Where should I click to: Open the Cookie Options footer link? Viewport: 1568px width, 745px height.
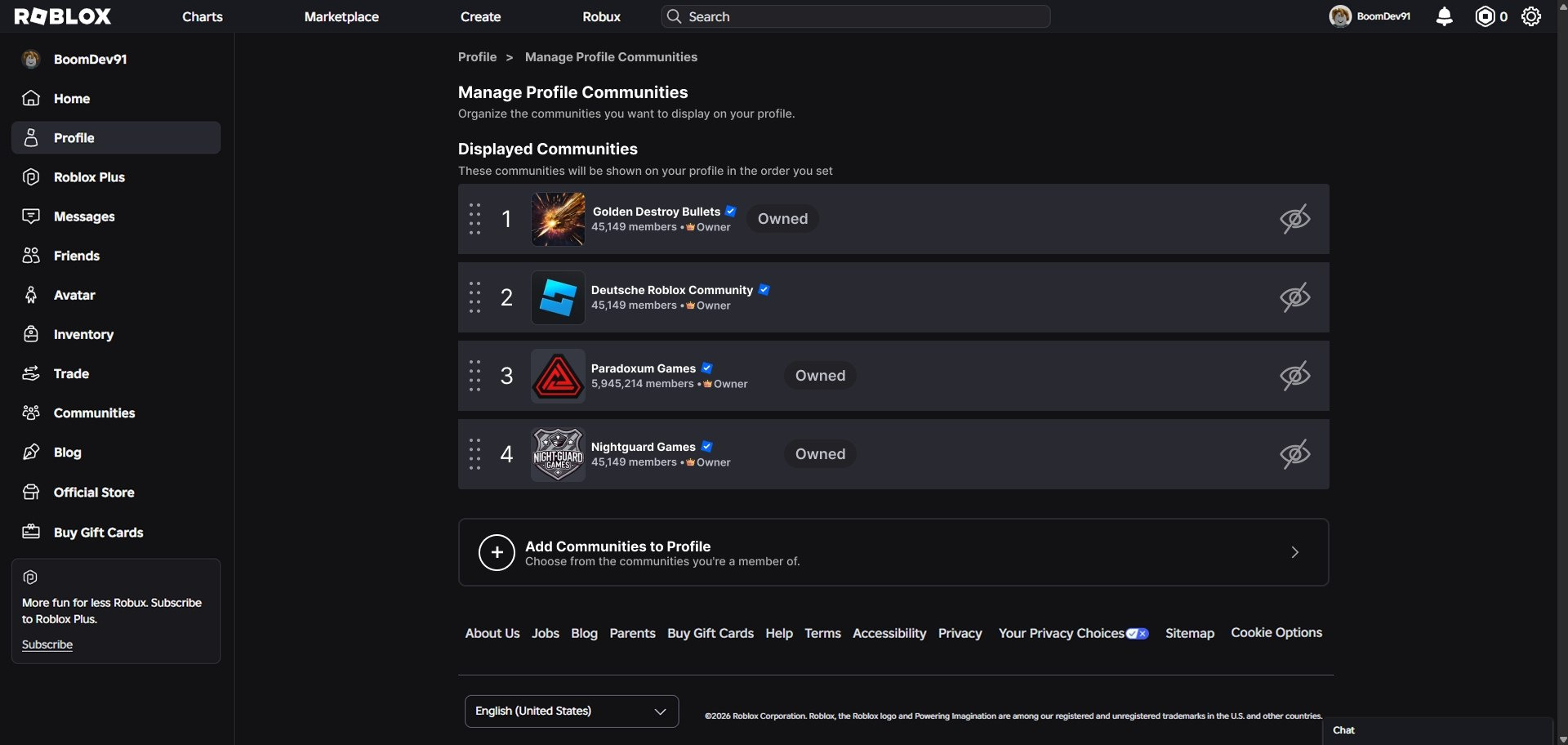tap(1276, 632)
